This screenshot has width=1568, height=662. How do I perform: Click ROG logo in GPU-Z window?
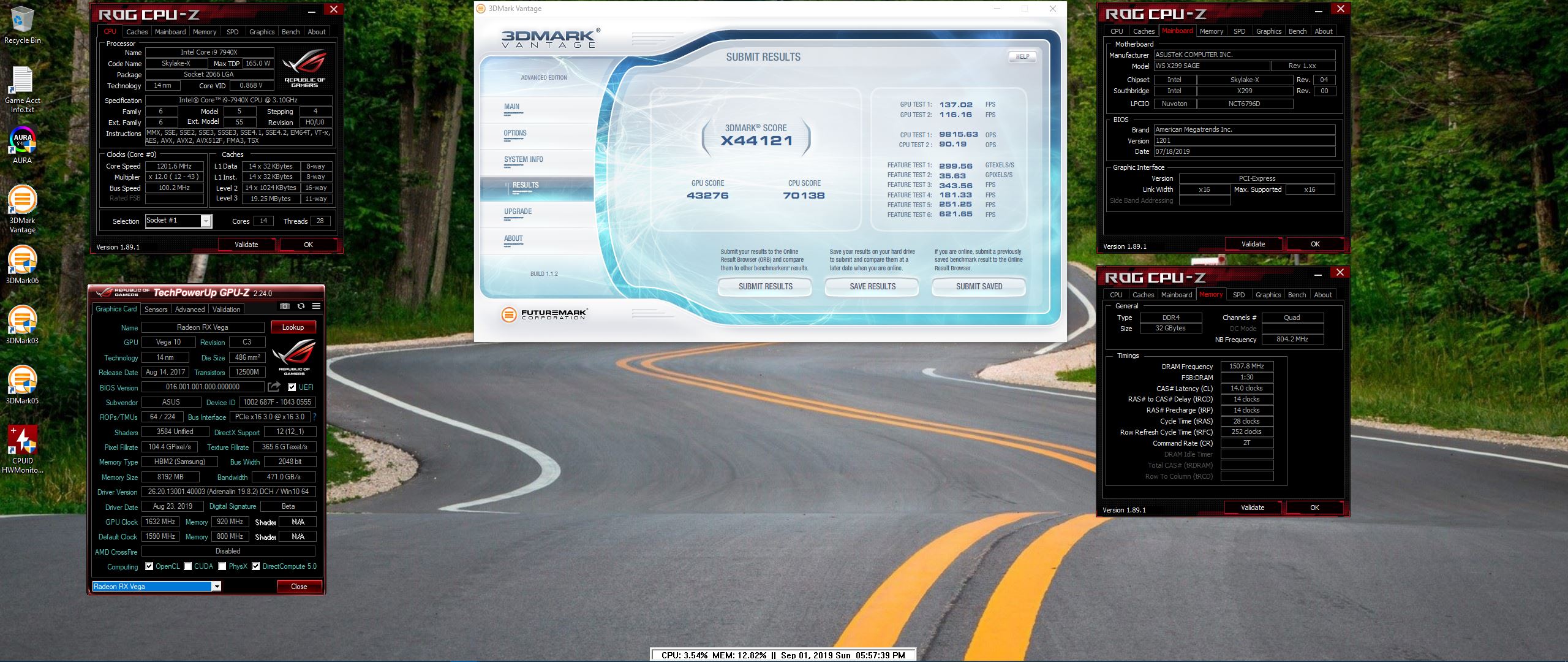click(294, 357)
